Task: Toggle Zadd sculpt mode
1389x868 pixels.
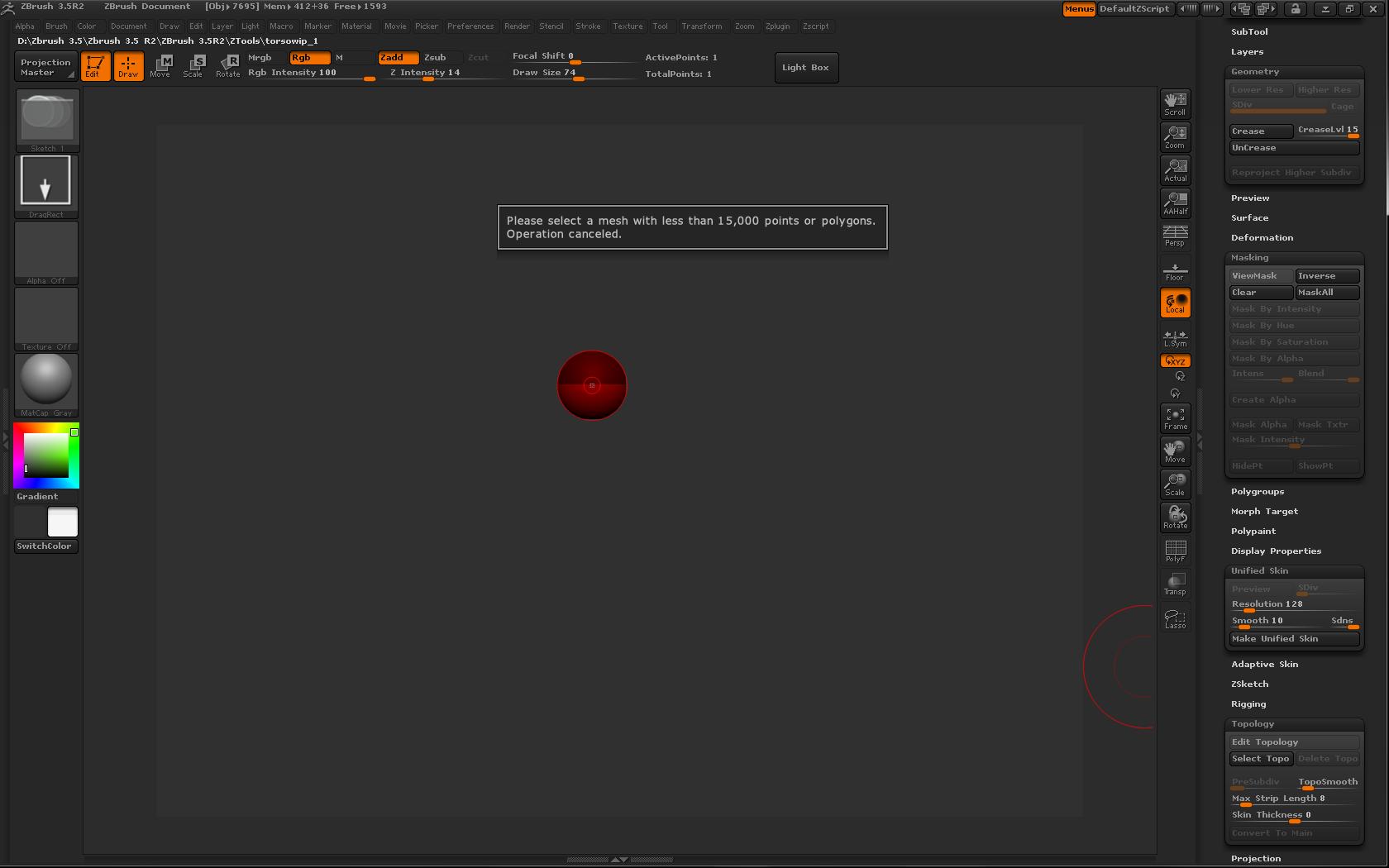Action: (399, 58)
